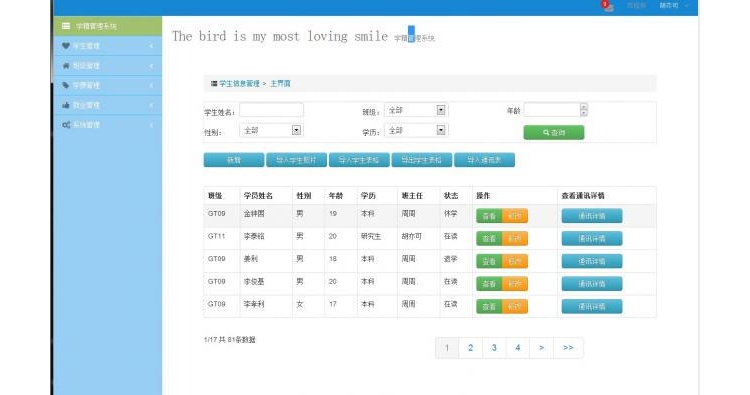
Task: Click 'The bird is my most loving smile' heading
Action: 280,36
